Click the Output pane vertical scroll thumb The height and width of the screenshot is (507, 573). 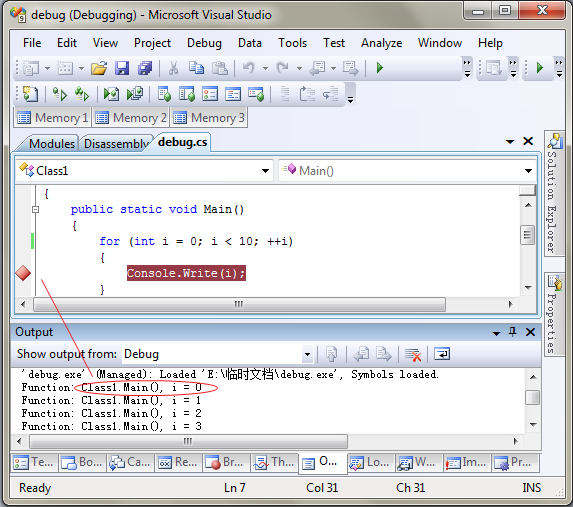[x=532, y=397]
